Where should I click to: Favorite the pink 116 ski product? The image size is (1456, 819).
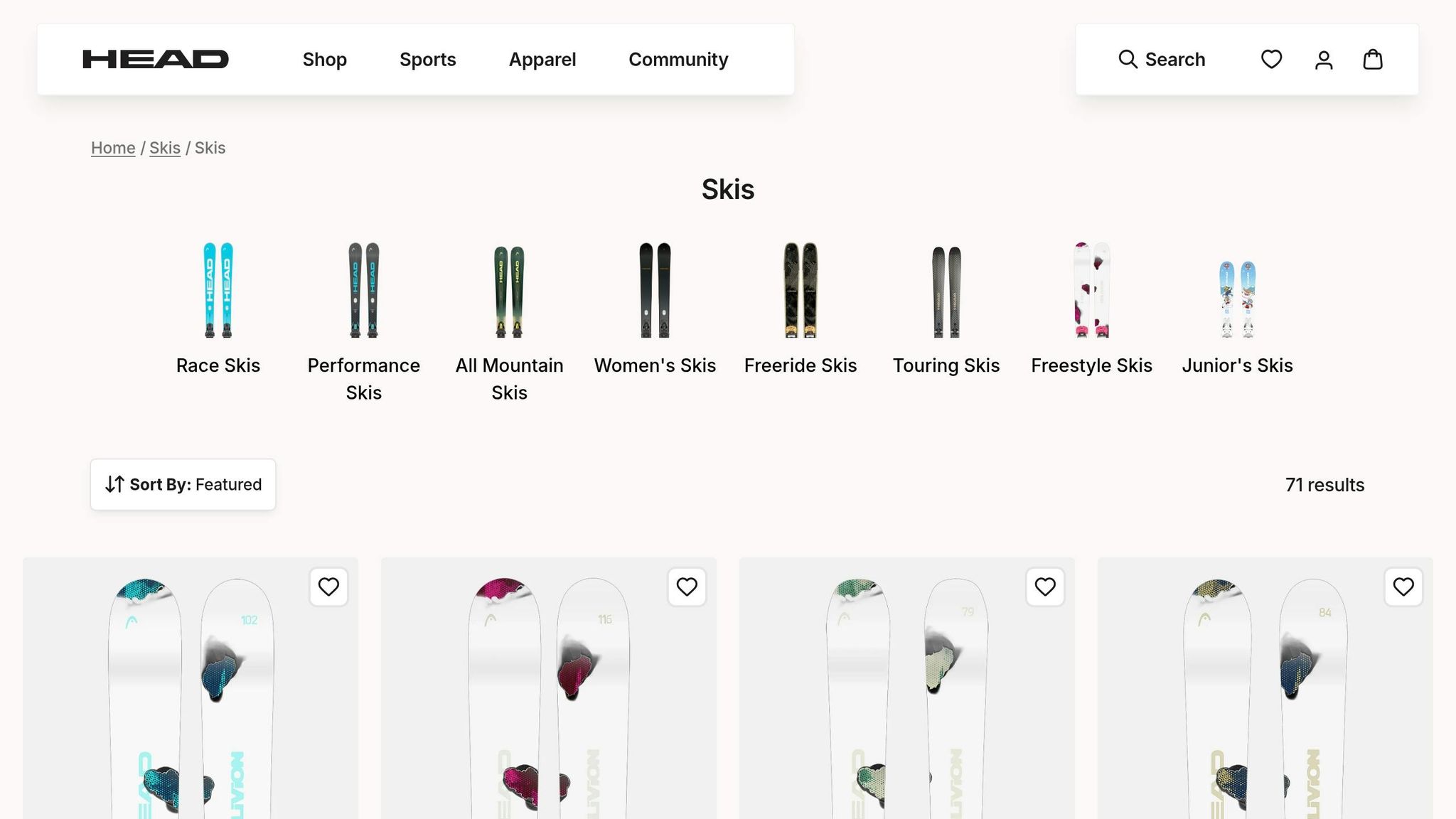(687, 587)
